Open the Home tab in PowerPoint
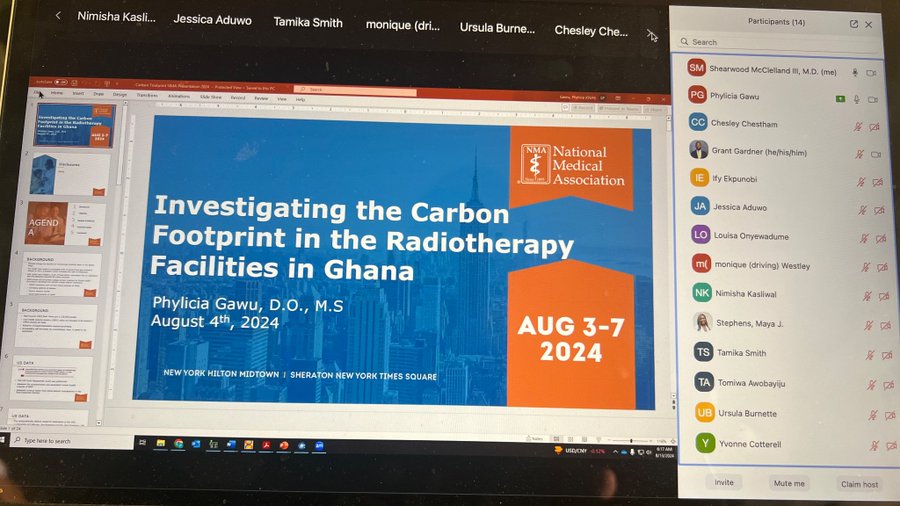Image resolution: width=900 pixels, height=506 pixels. 57,92
